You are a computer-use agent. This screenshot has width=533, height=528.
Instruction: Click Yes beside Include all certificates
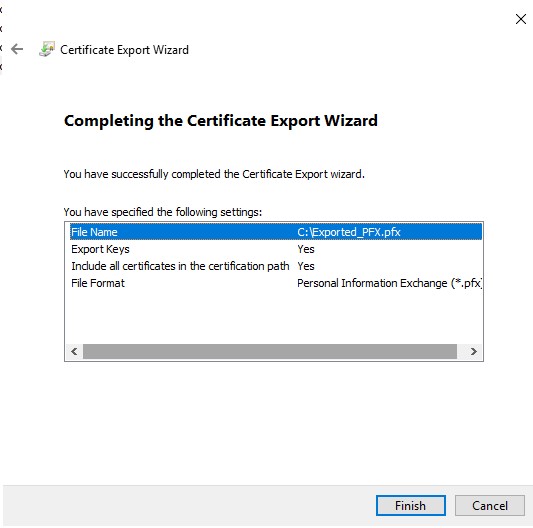[306, 266]
